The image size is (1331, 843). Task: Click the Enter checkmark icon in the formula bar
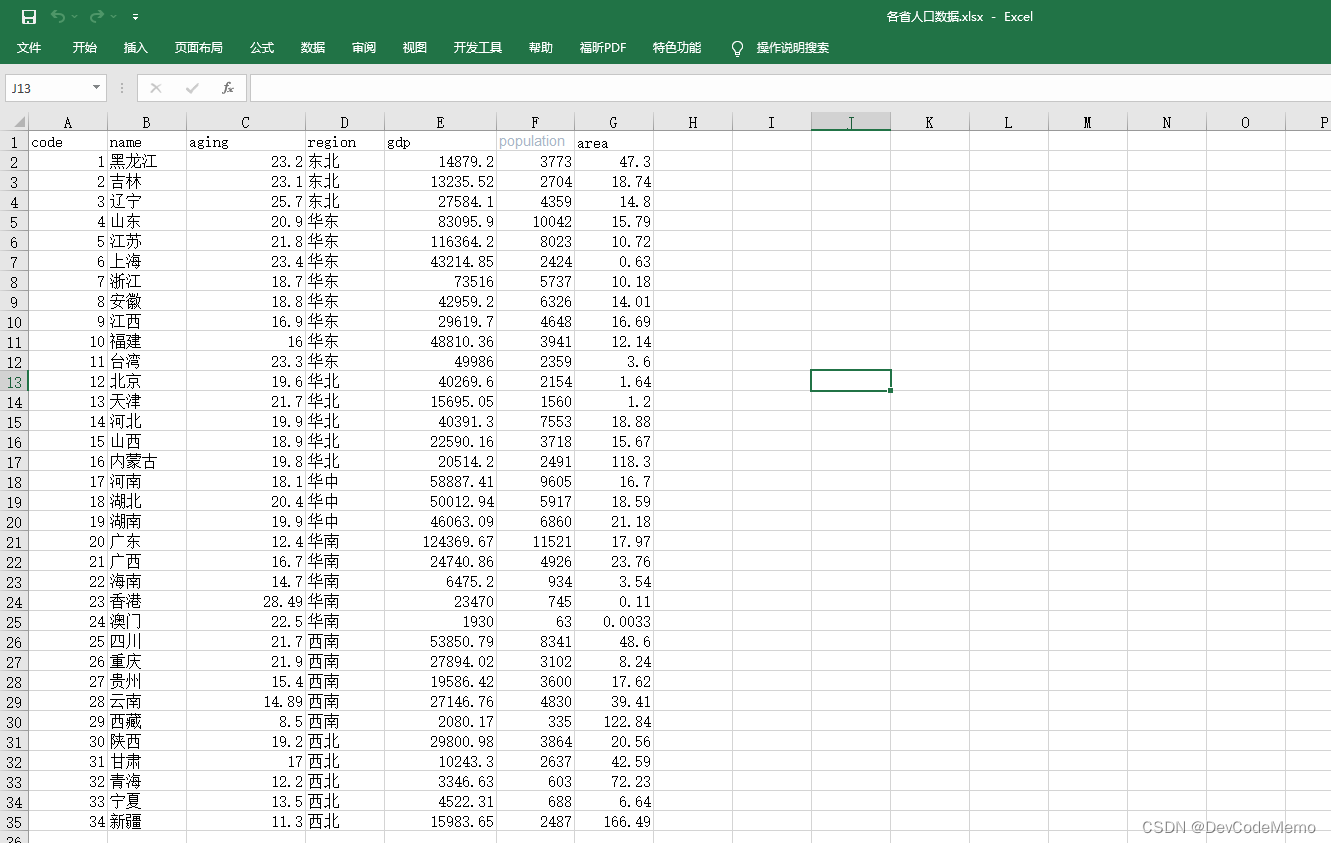point(190,88)
